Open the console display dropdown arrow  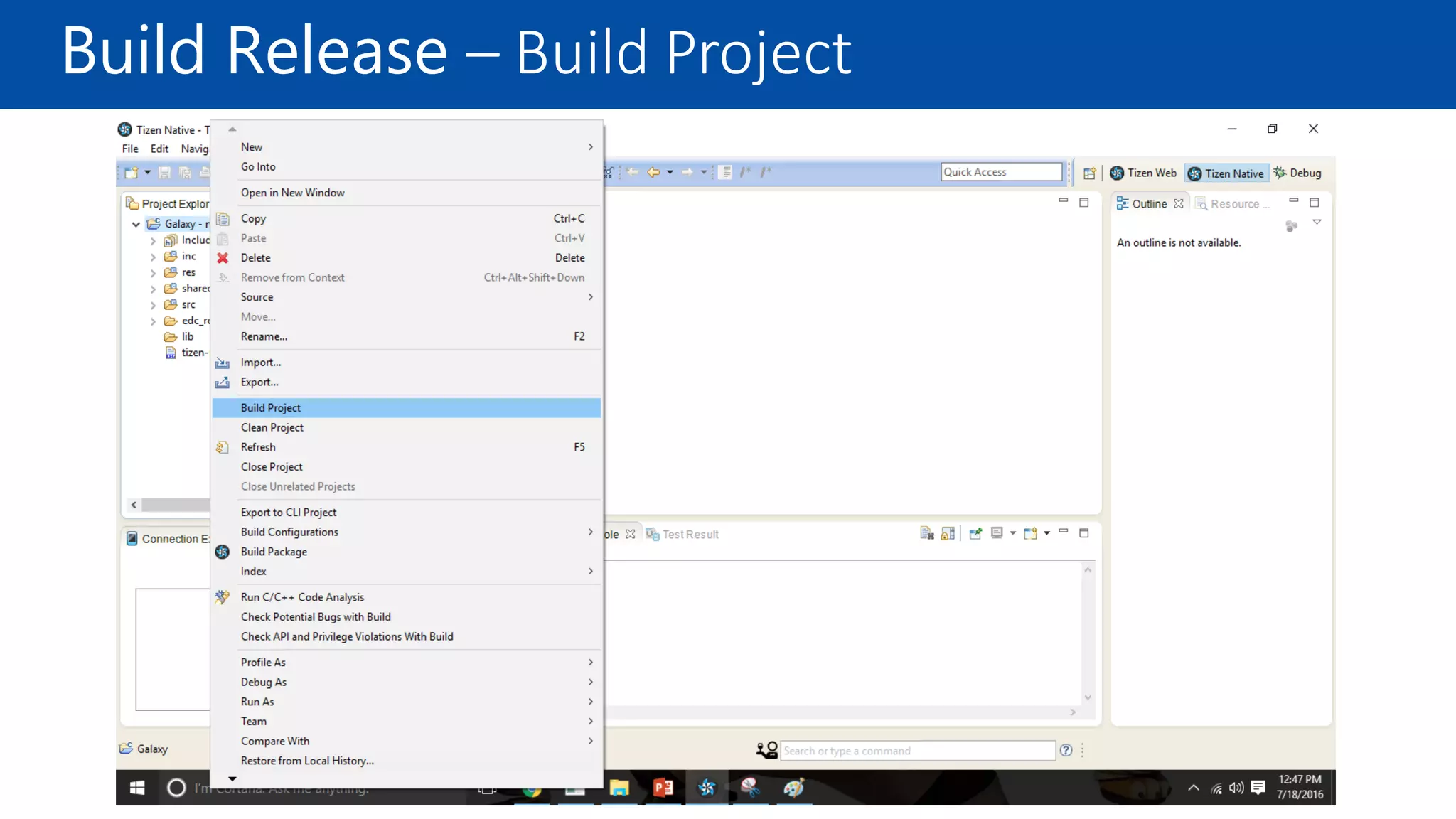pos(1012,533)
